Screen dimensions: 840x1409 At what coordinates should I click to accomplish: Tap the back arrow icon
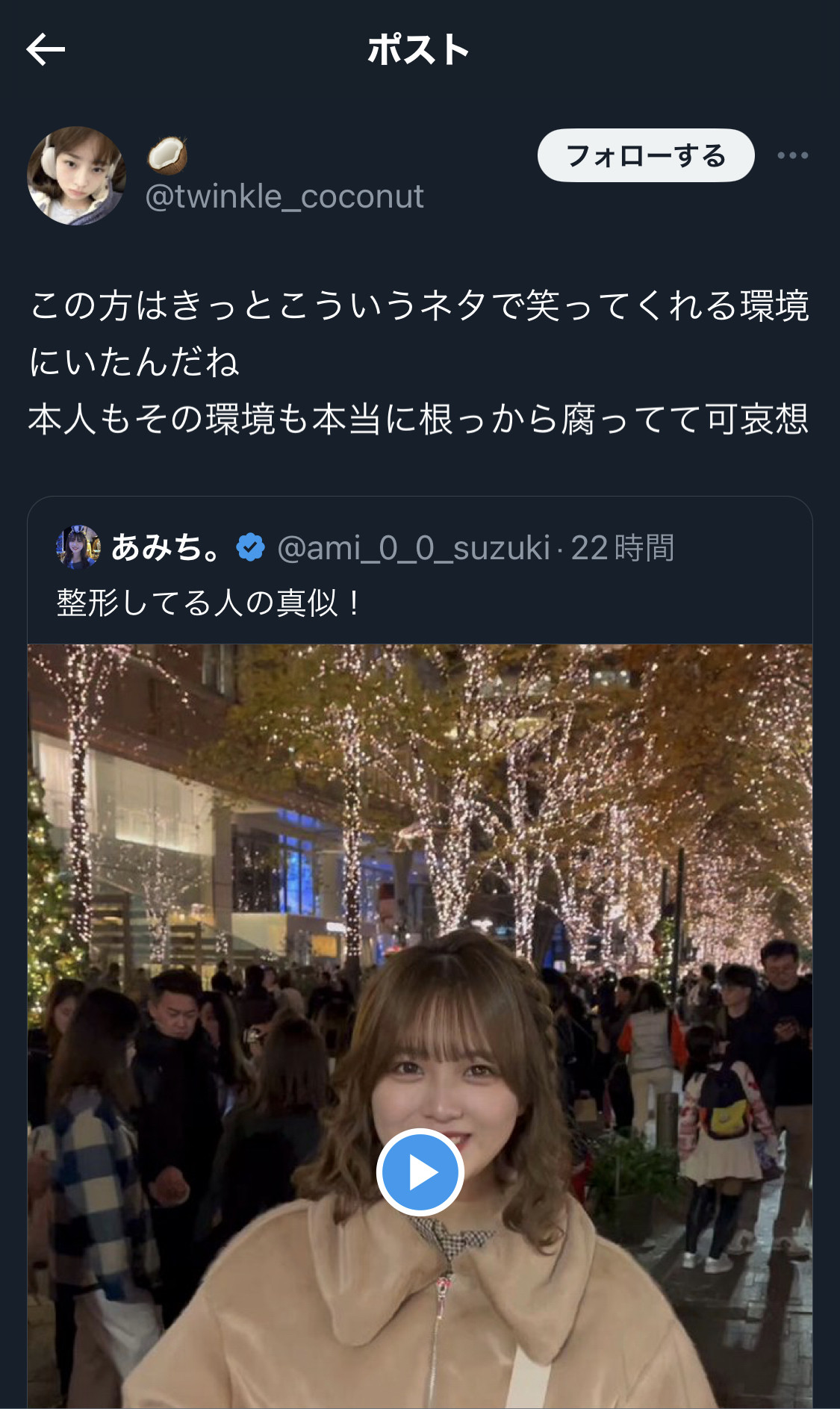click(x=46, y=50)
